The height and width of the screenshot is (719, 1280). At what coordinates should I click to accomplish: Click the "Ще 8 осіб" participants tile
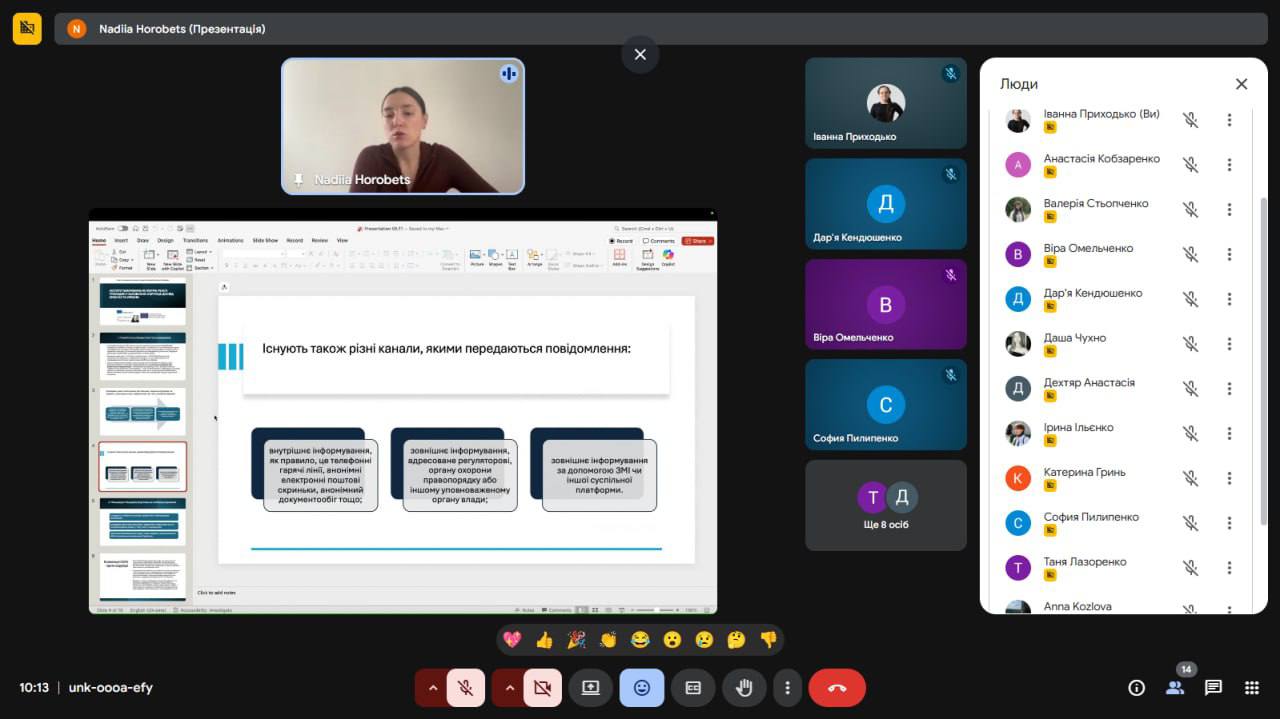886,505
